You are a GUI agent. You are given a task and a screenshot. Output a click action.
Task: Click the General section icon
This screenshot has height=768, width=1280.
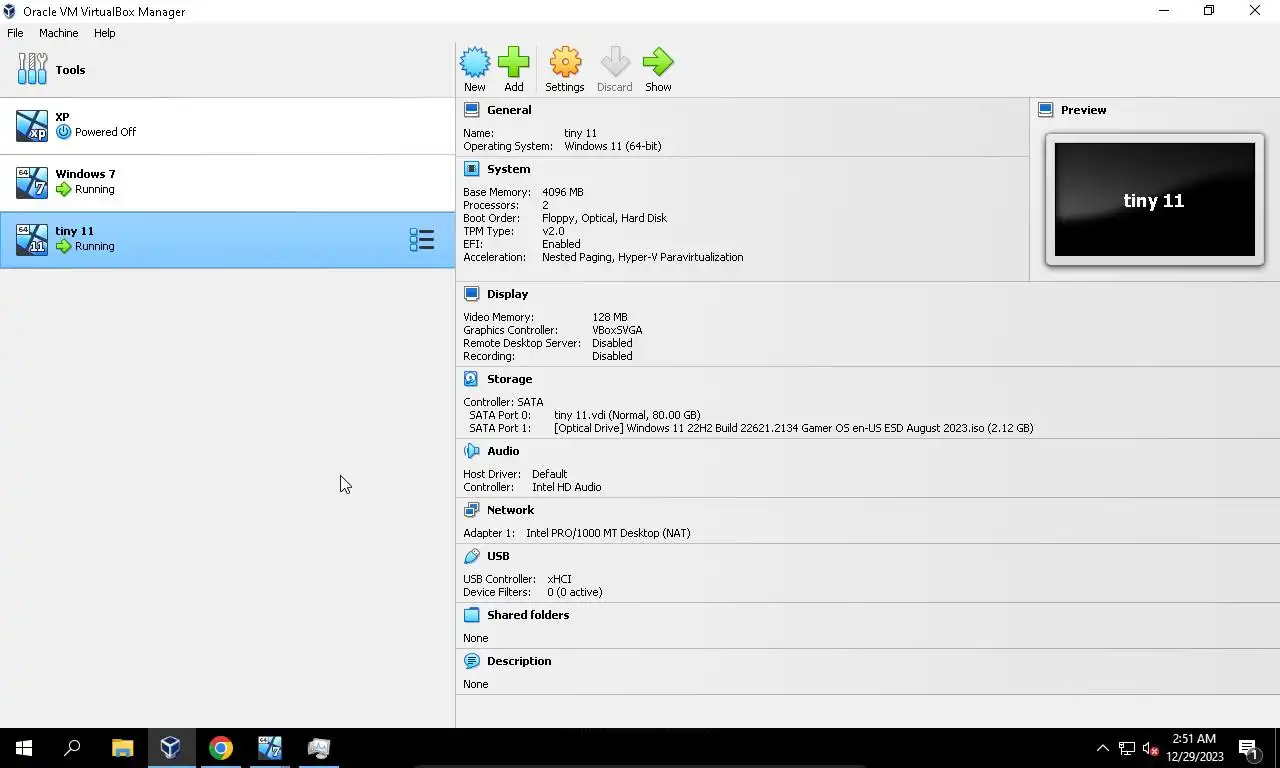click(x=471, y=110)
